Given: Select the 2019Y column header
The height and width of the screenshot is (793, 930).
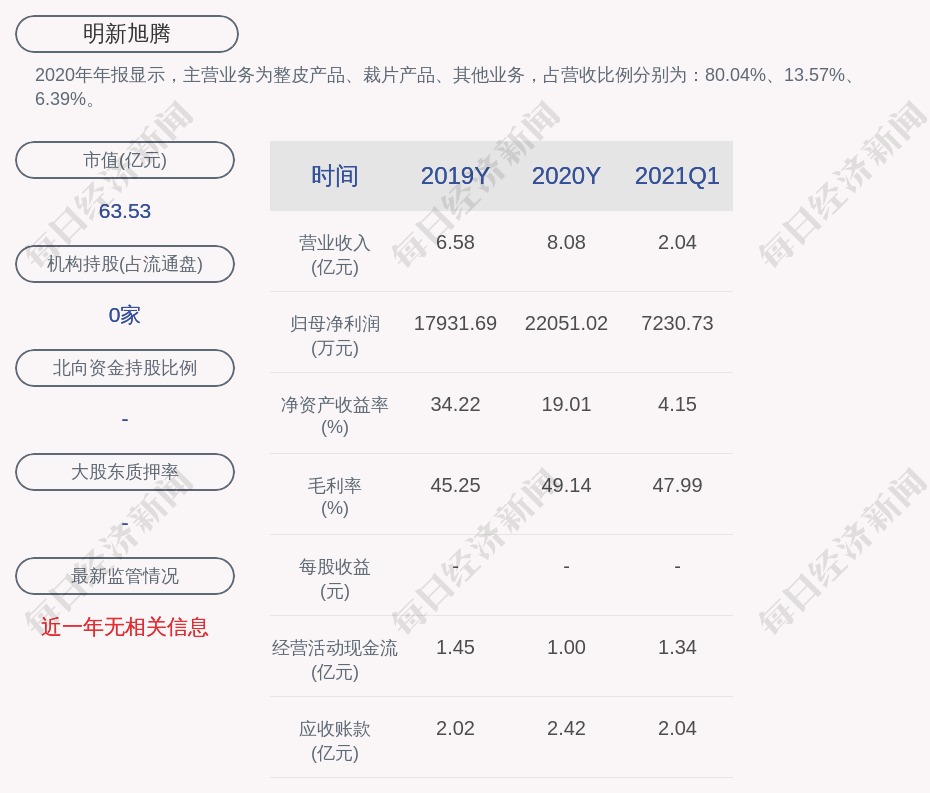Looking at the screenshot, I should click(455, 176).
